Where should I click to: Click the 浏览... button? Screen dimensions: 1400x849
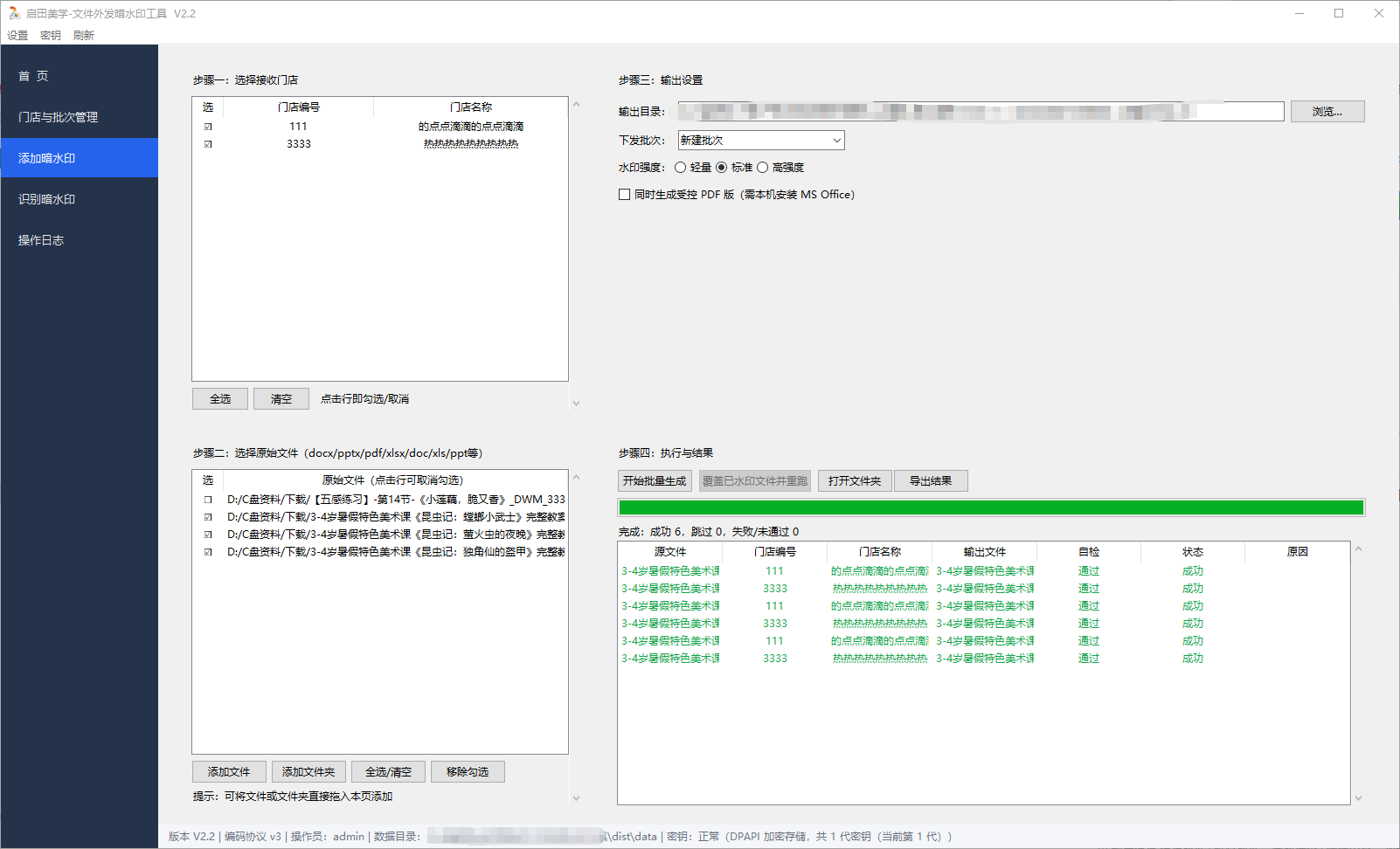coord(1327,112)
